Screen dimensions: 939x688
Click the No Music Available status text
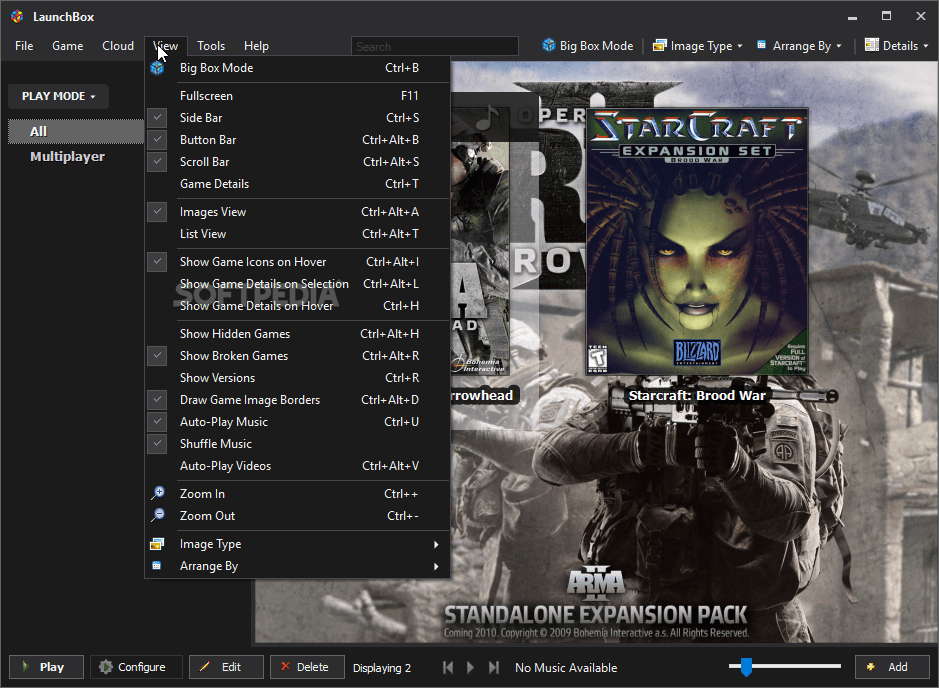point(566,668)
